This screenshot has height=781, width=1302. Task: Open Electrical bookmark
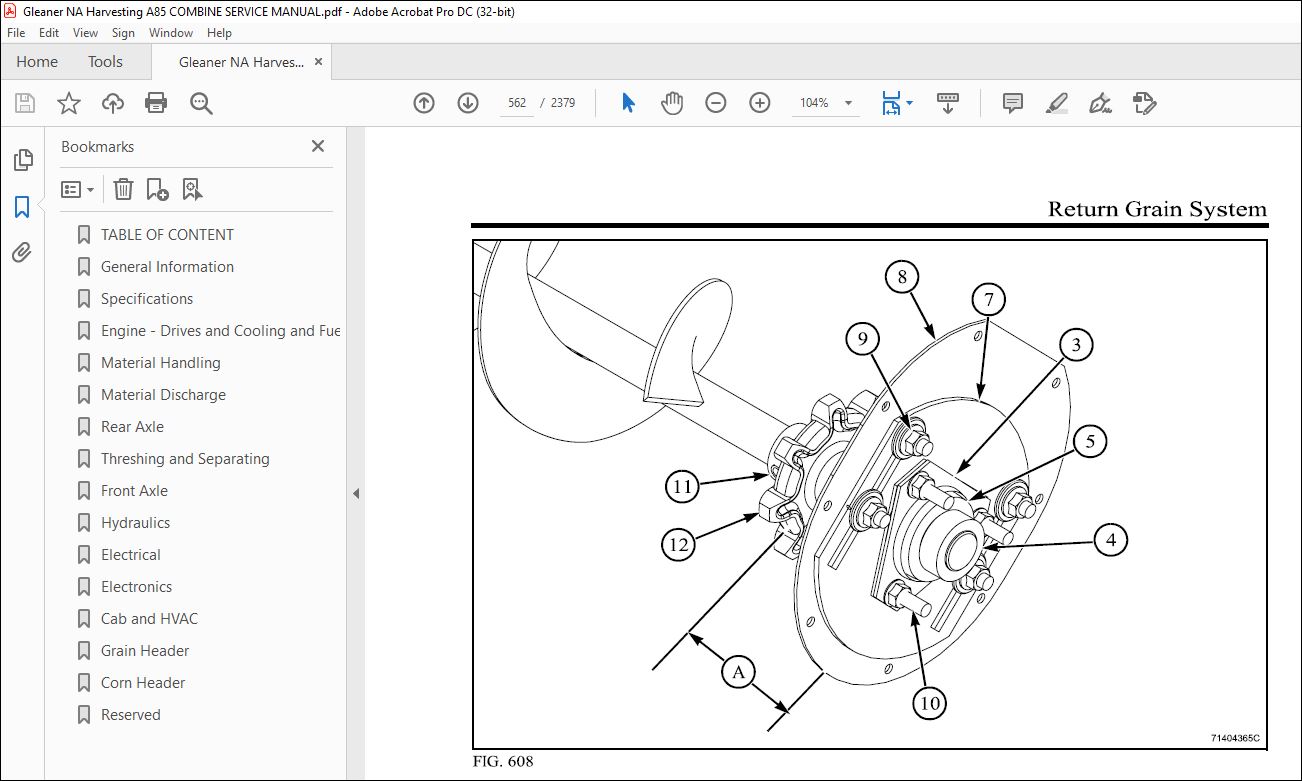pos(130,555)
